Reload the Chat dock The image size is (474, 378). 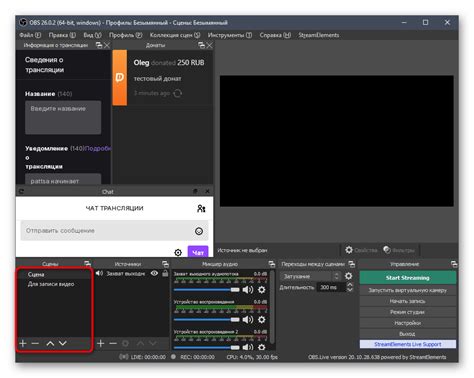(x=22, y=191)
